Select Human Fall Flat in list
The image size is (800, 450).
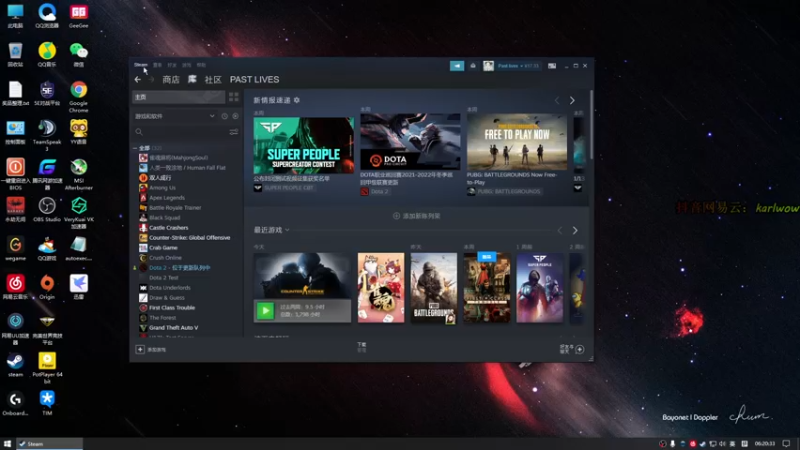pyautogui.click(x=182, y=168)
